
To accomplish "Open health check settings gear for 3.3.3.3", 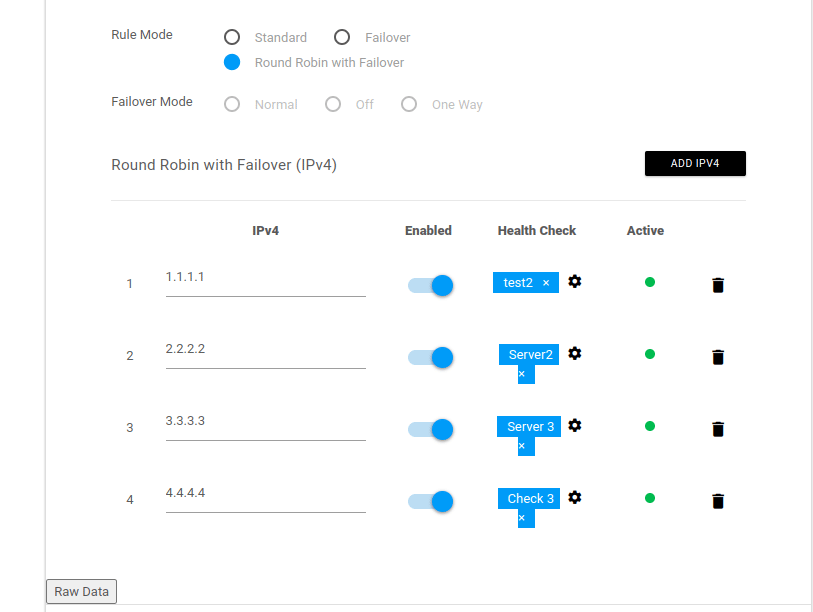I will [x=574, y=426].
